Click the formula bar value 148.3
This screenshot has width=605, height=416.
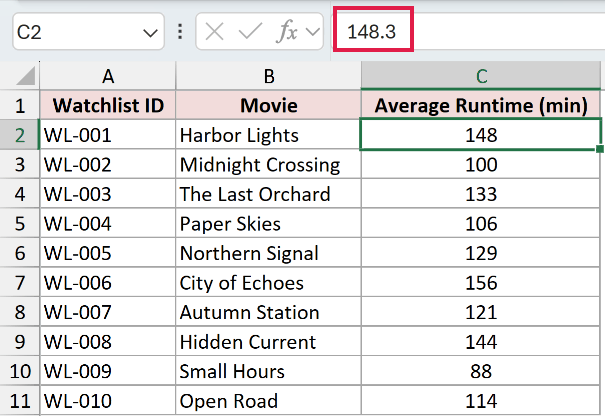click(372, 32)
